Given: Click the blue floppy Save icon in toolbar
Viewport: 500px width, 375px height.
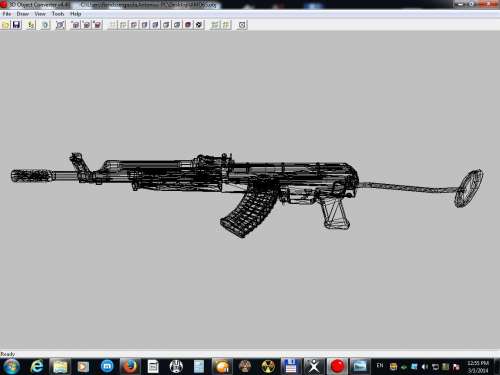Looking at the screenshot, I should point(17,25).
